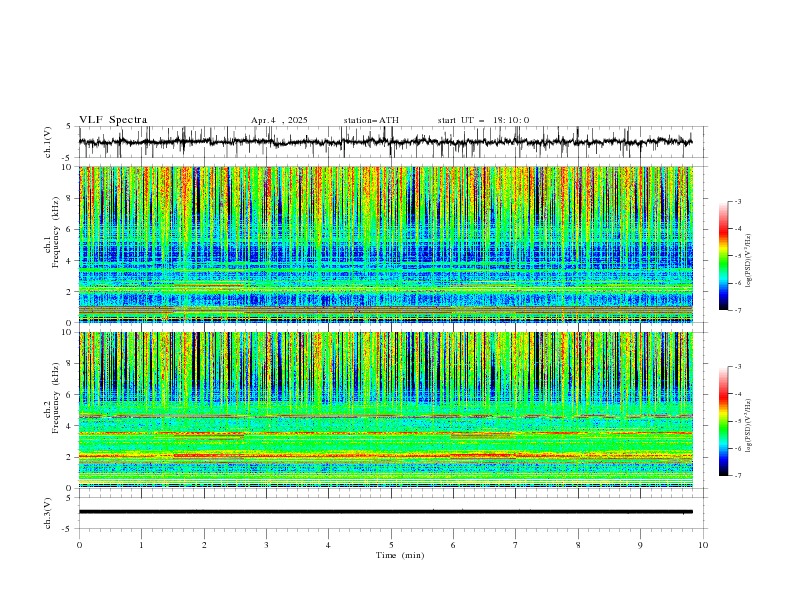Click the ch.1 voltage waveform trace
This screenshot has height=612, width=792.
point(385,142)
